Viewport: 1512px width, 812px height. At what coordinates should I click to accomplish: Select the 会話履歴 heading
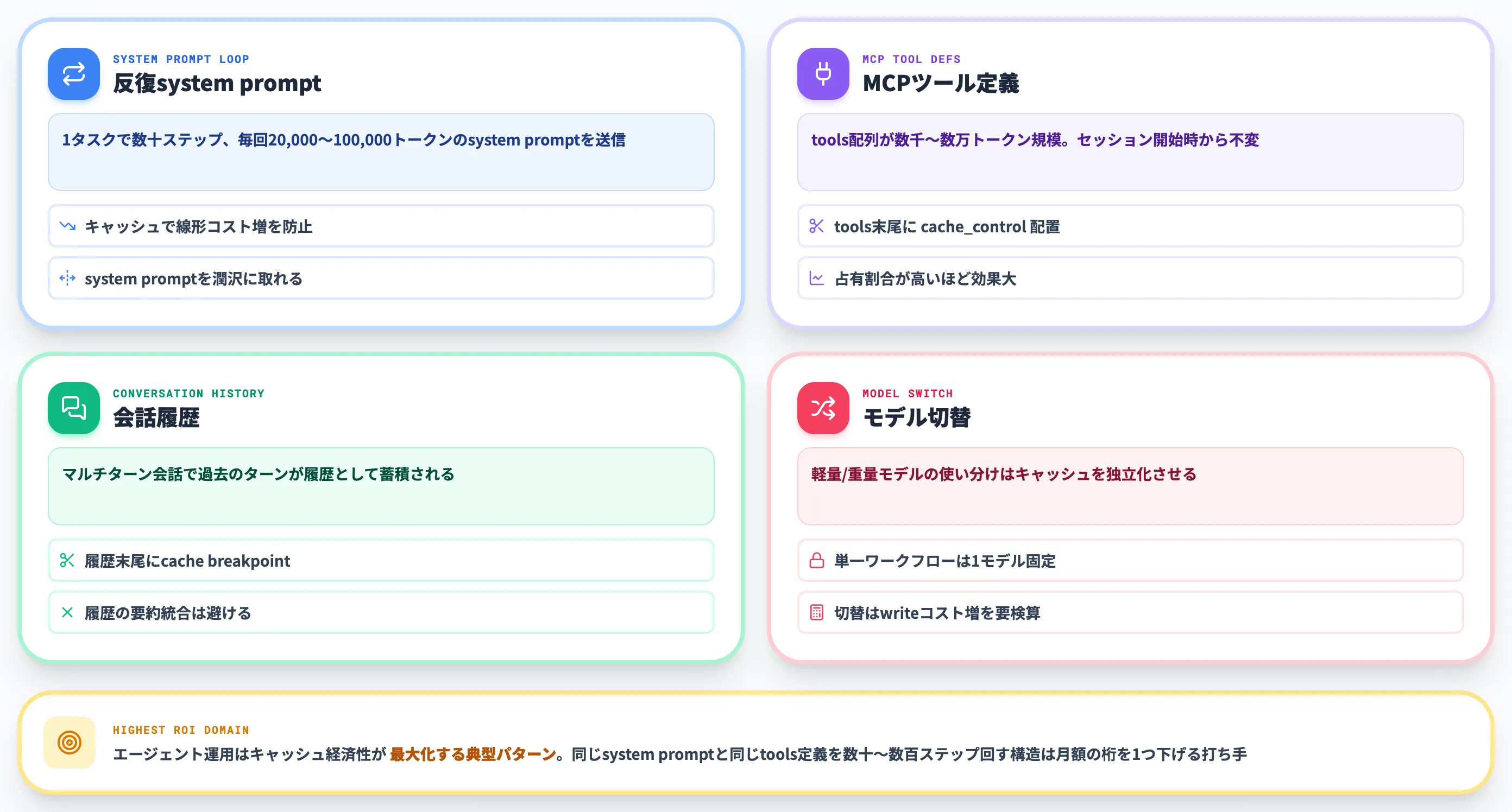[x=156, y=418]
